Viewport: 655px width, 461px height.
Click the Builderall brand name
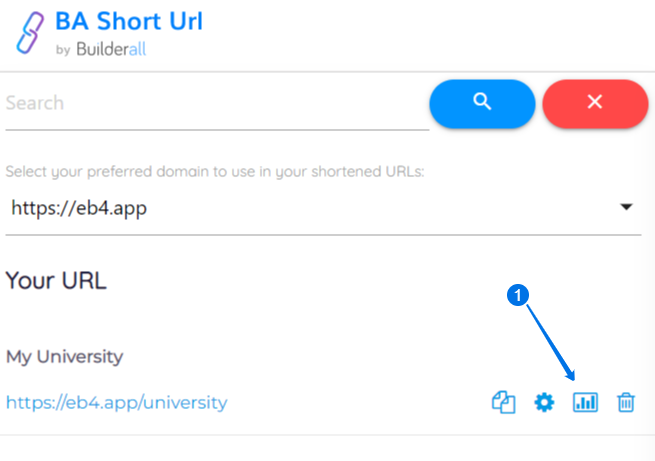pos(111,49)
